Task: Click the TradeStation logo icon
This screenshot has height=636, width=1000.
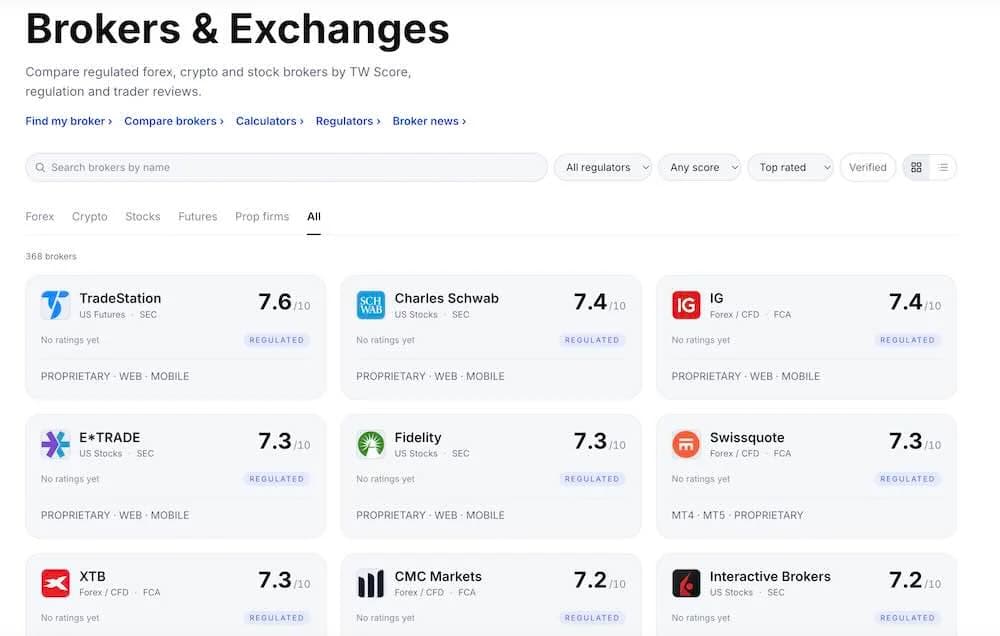Action: pos(55,305)
